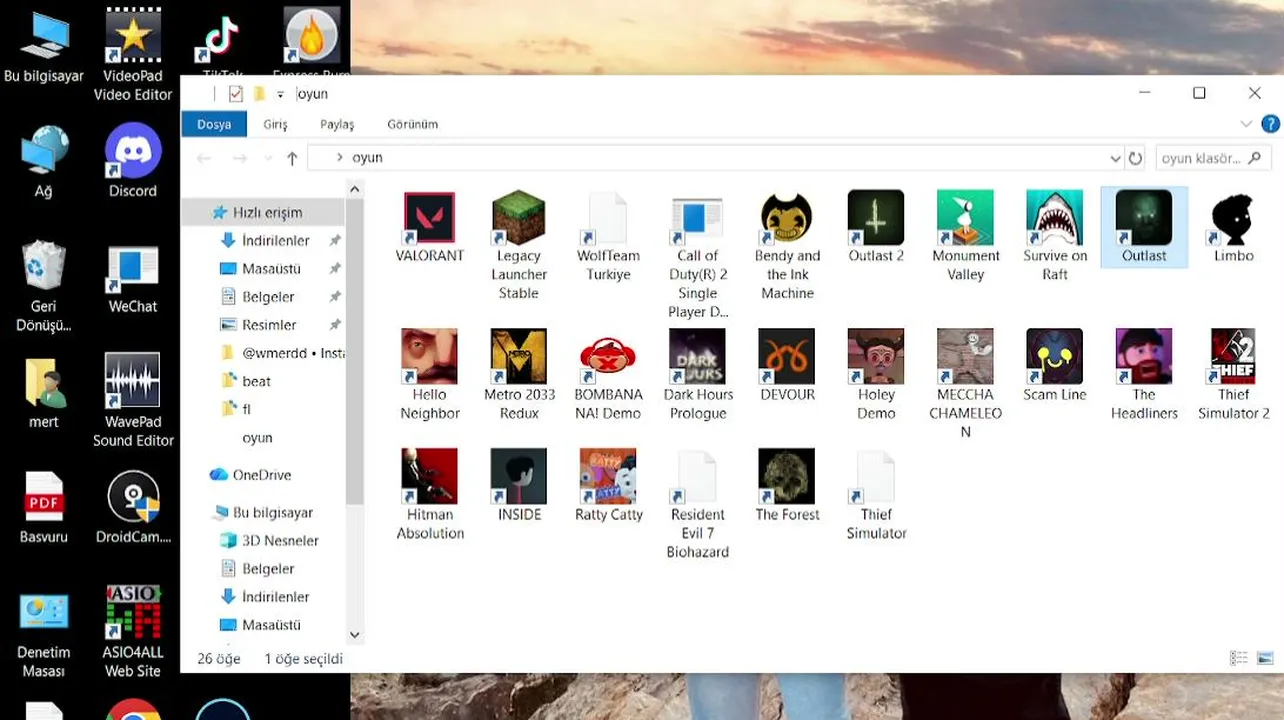
Task: Open the Dosya menu
Action: tap(214, 124)
